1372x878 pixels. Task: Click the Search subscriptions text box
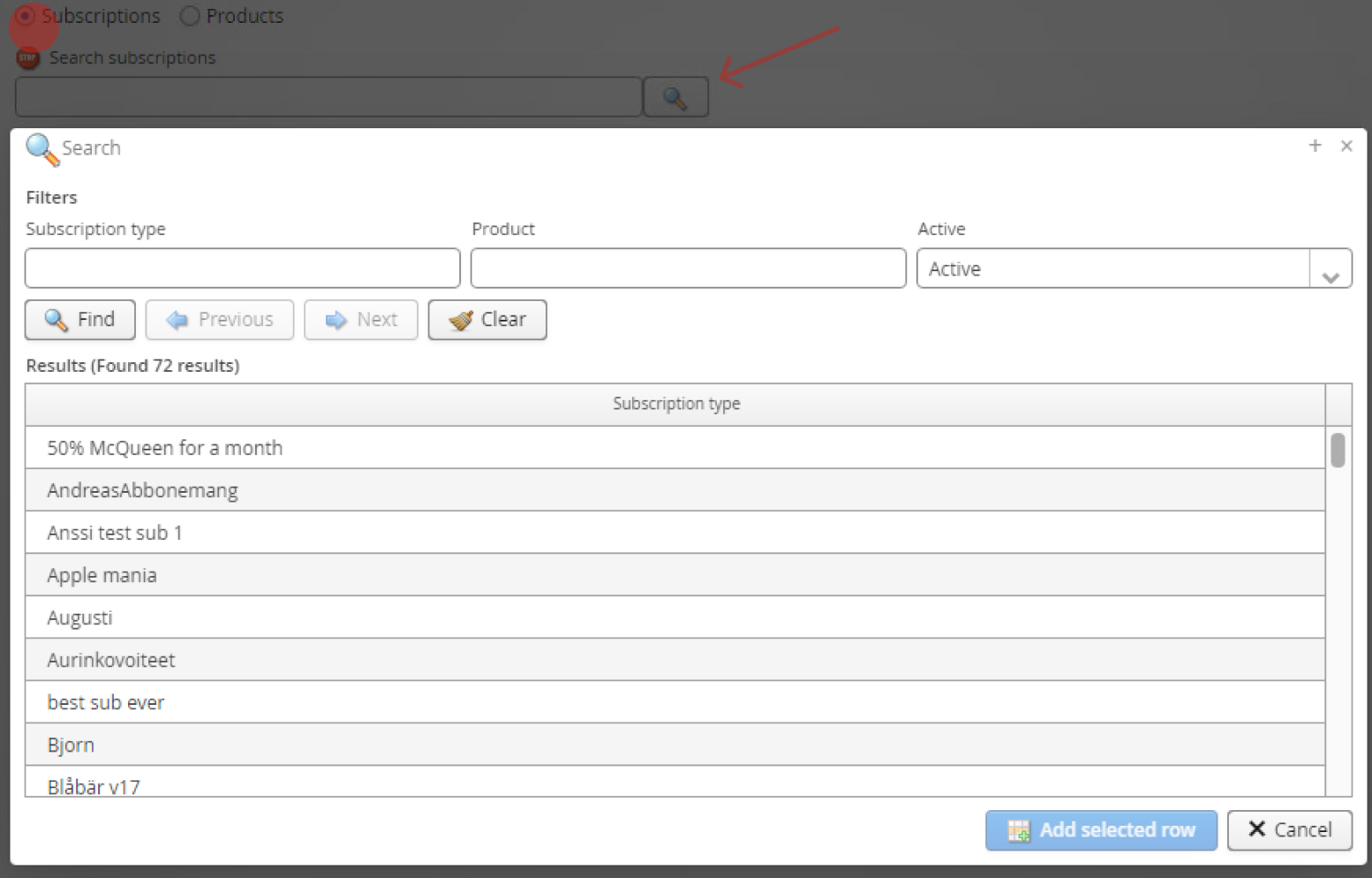point(328,97)
